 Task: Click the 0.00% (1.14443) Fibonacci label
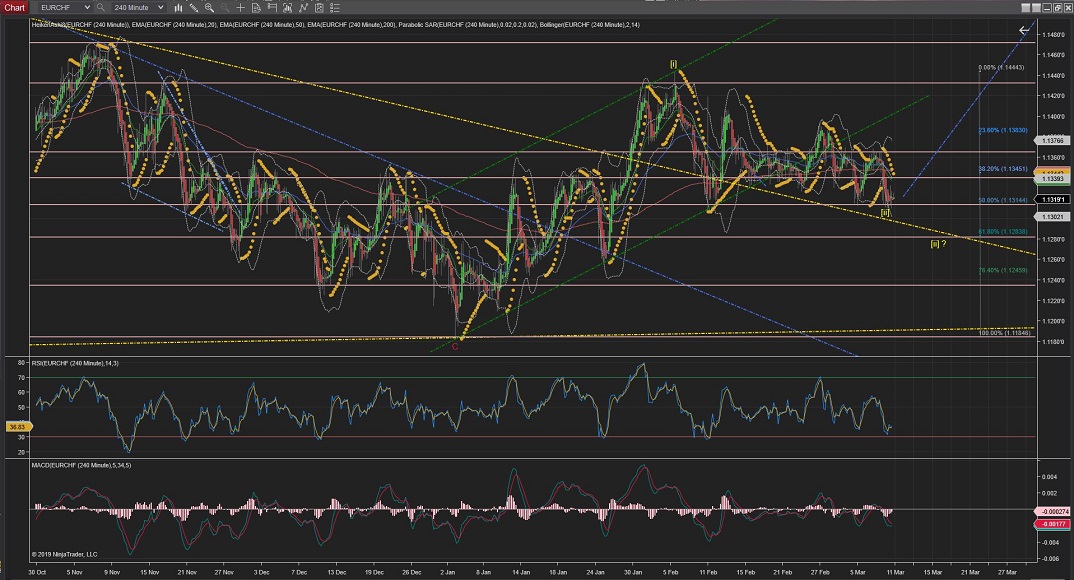[x=1001, y=67]
